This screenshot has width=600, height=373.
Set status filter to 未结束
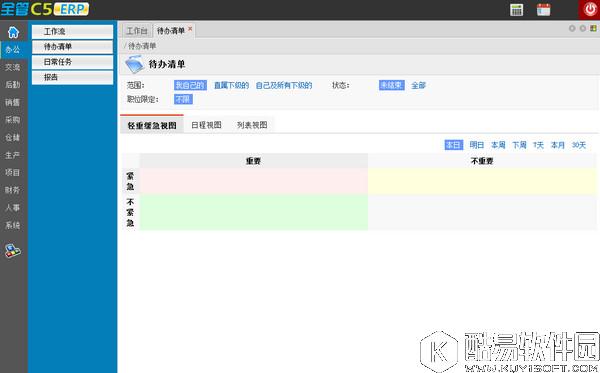click(x=391, y=85)
